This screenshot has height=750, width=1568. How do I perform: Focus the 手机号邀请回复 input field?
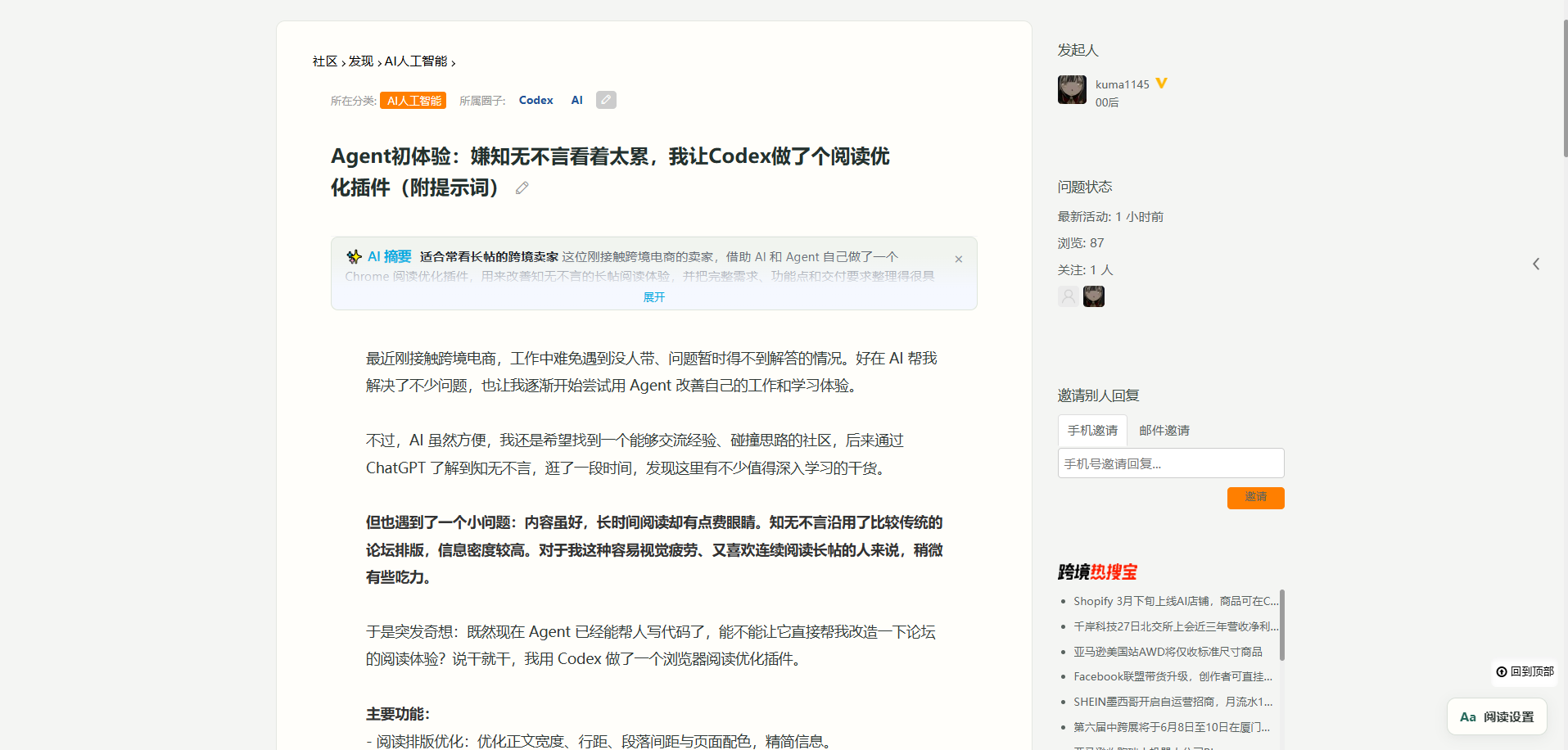(1171, 463)
